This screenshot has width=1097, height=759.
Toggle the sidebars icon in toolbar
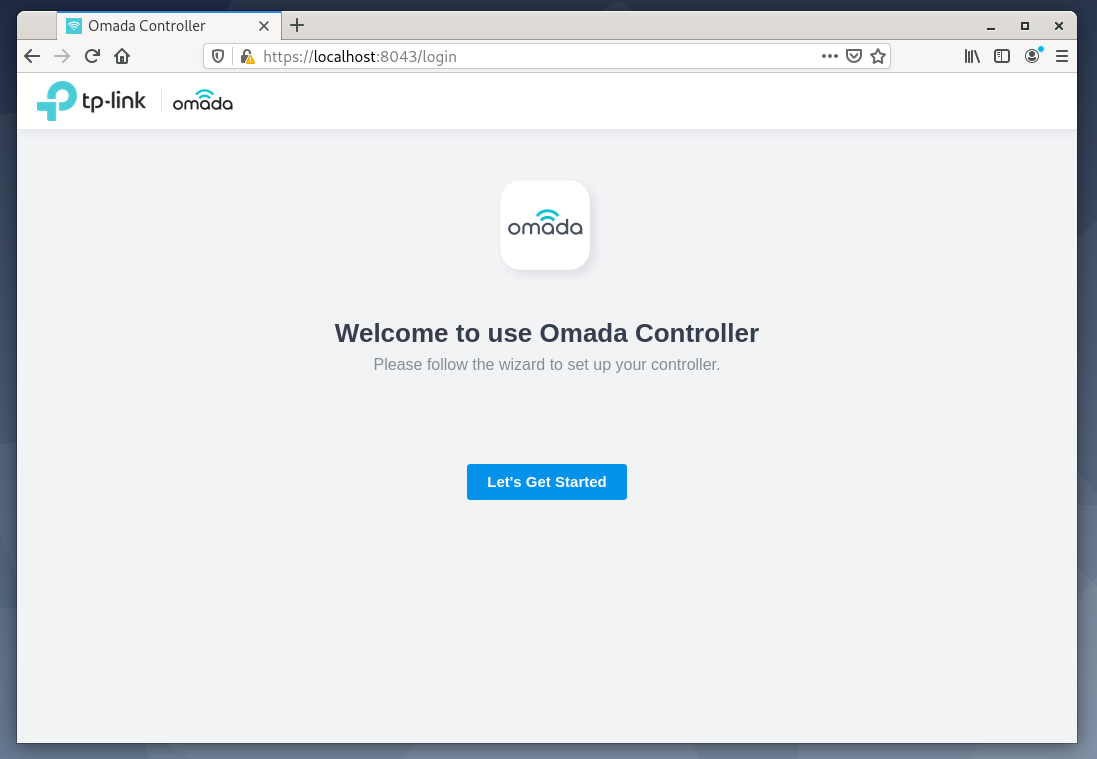click(x=1002, y=57)
